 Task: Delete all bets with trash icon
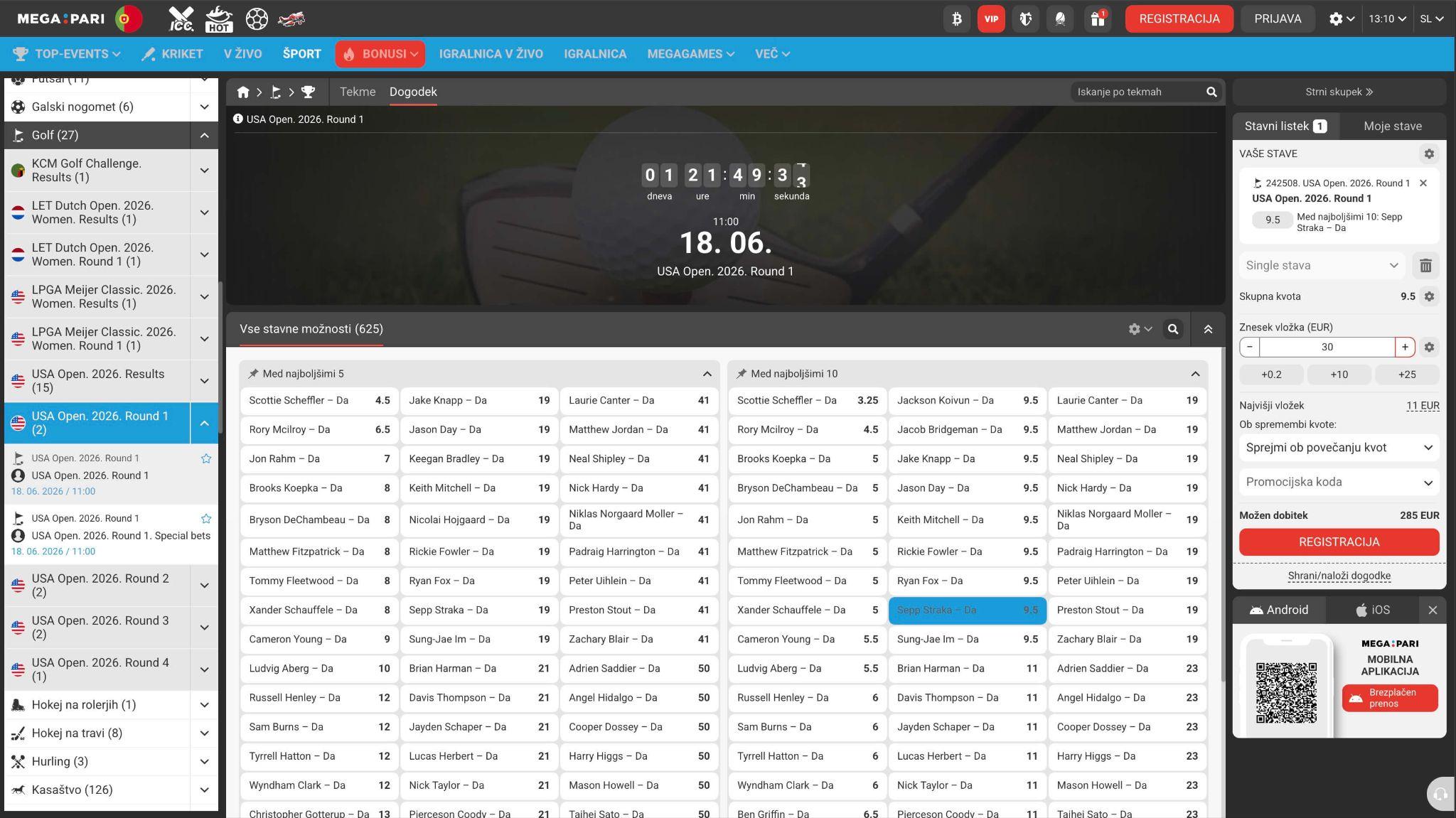click(x=1425, y=265)
